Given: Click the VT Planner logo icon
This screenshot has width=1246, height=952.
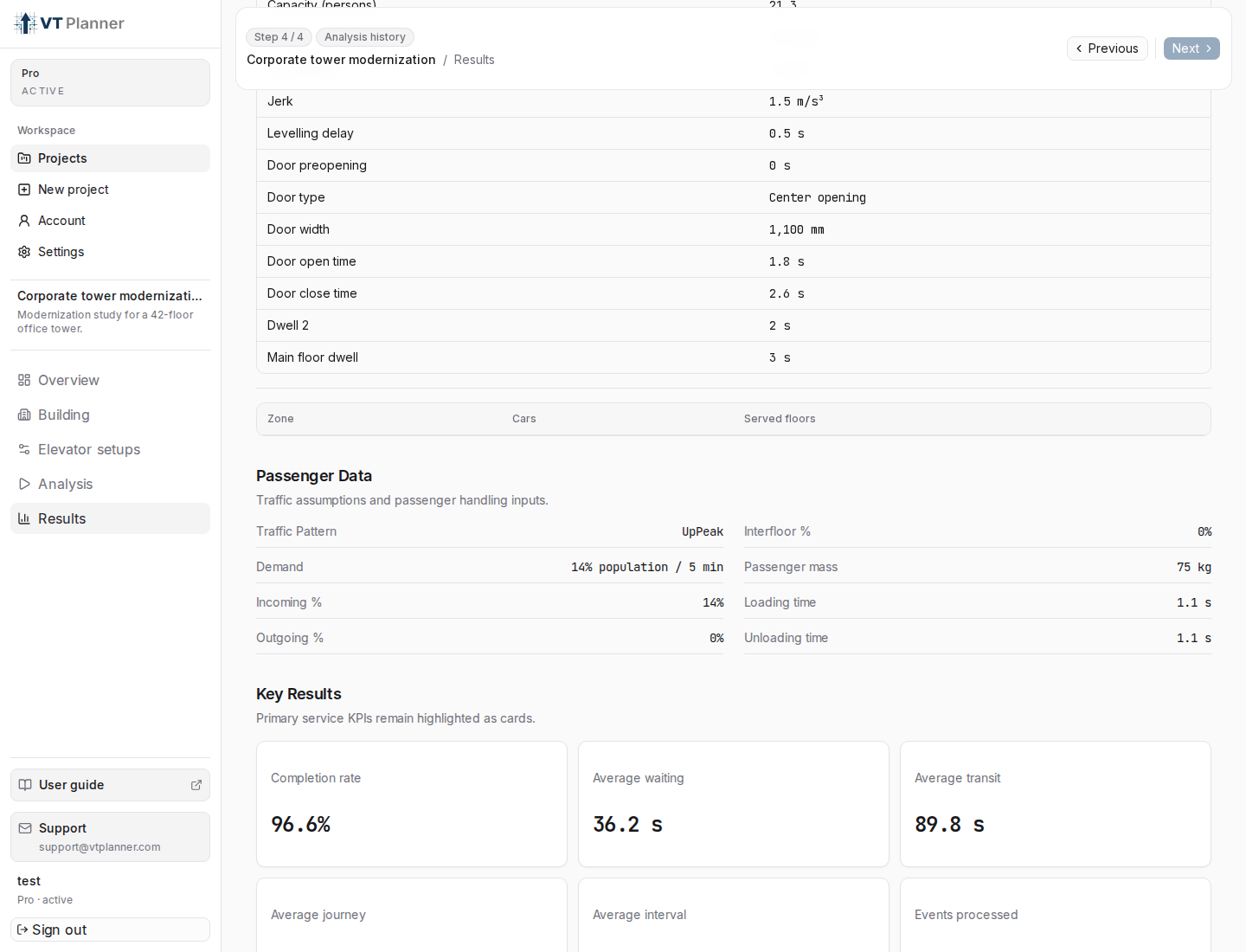Looking at the screenshot, I should 25,23.
